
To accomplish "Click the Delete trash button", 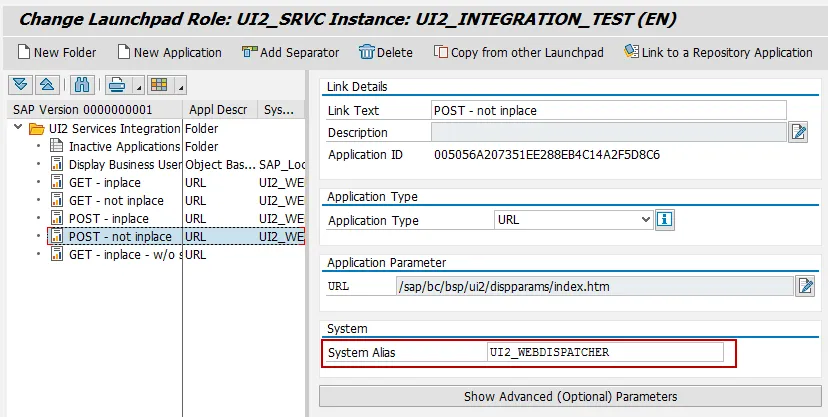I will pyautogui.click(x=385, y=52).
